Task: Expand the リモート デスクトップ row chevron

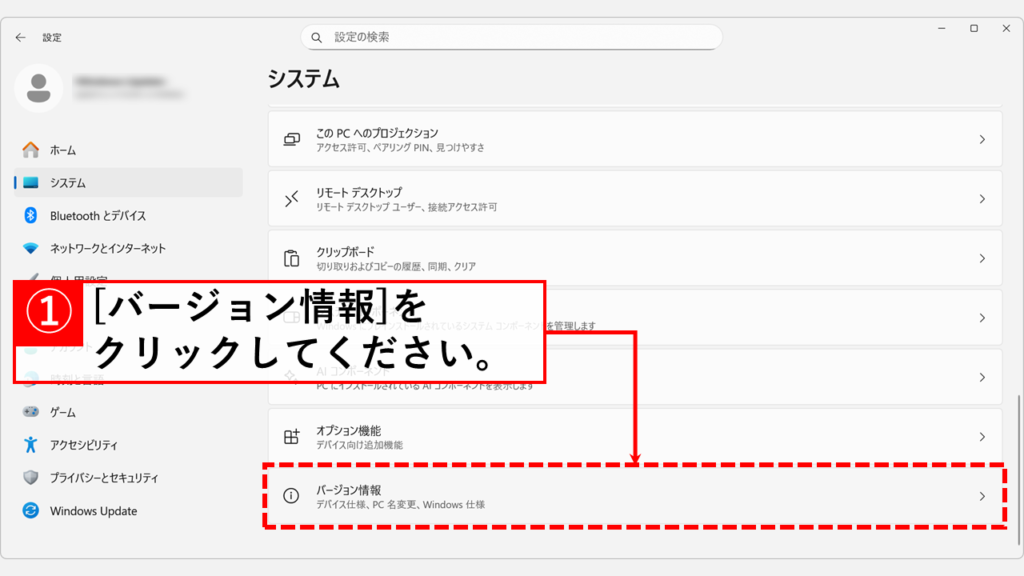Action: [x=982, y=199]
